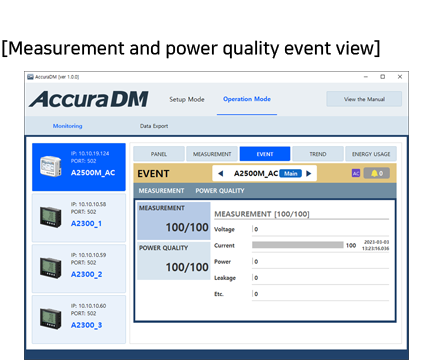Viewport: 433px width, 361px height.
Task: Open the ENERGY USAGE tab
Action: pos(371,154)
